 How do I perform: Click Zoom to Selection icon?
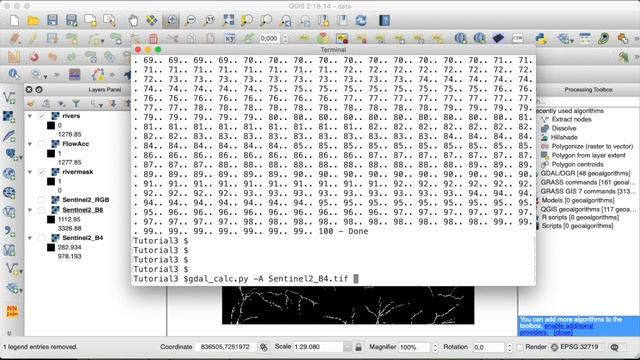[247, 20]
